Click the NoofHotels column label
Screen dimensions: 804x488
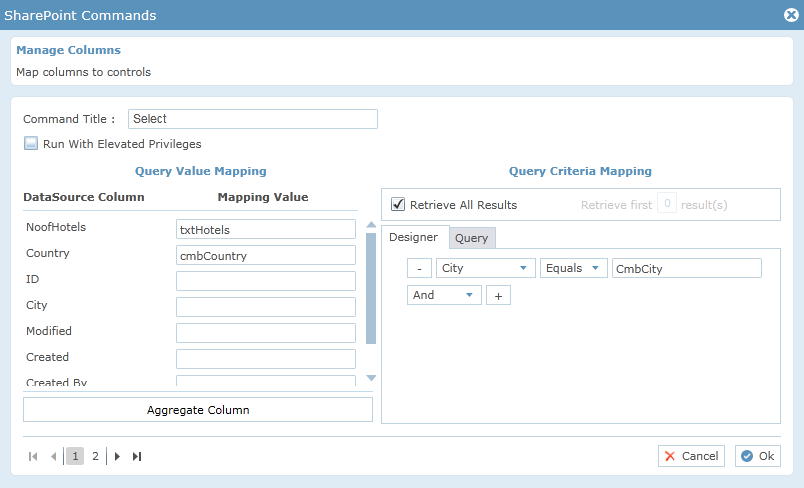pyautogui.click(x=56, y=227)
